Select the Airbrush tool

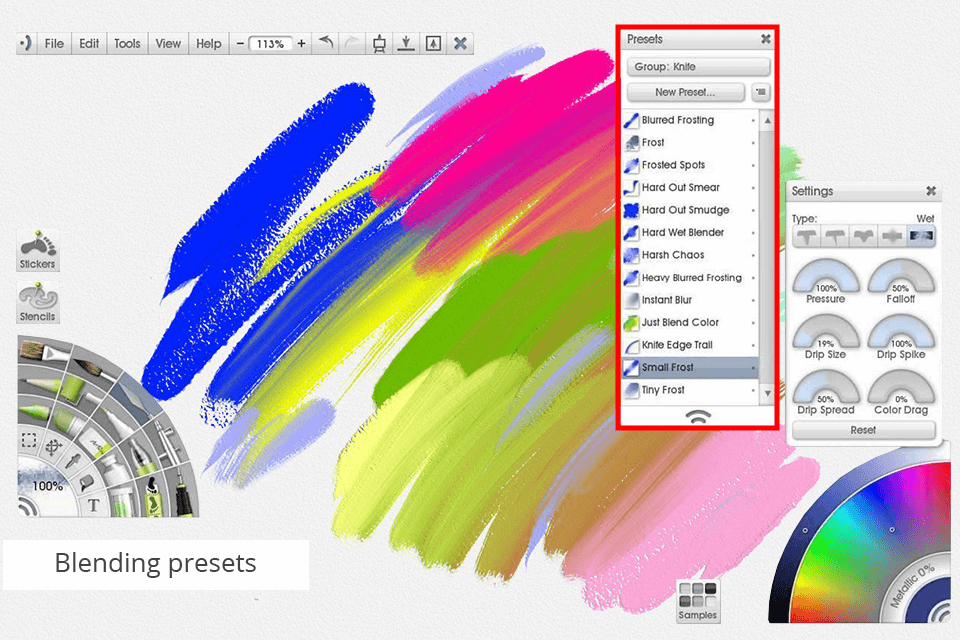tap(165, 440)
